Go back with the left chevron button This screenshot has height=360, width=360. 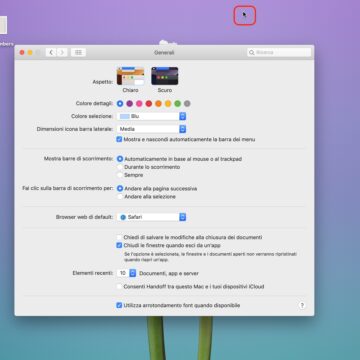[x=51, y=52]
